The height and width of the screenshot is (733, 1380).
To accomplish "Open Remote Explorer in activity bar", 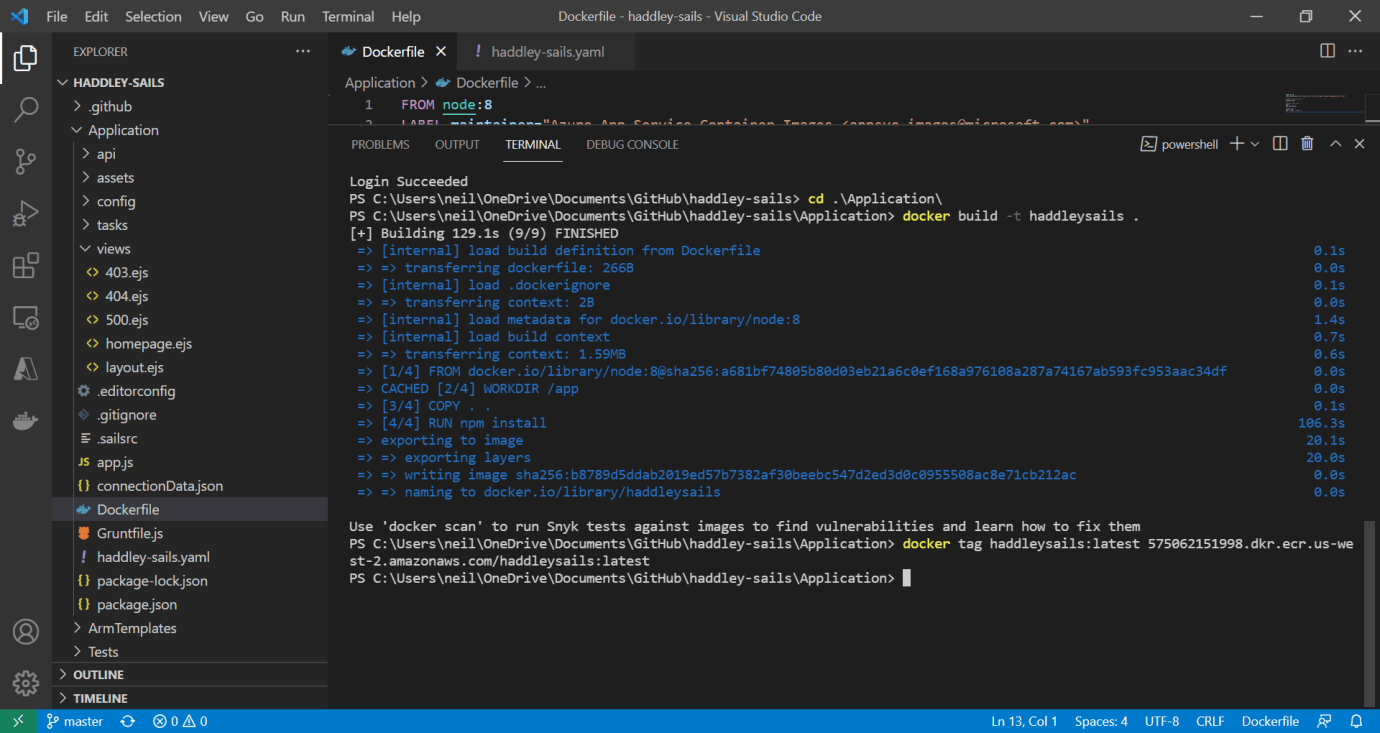I will pos(26,318).
